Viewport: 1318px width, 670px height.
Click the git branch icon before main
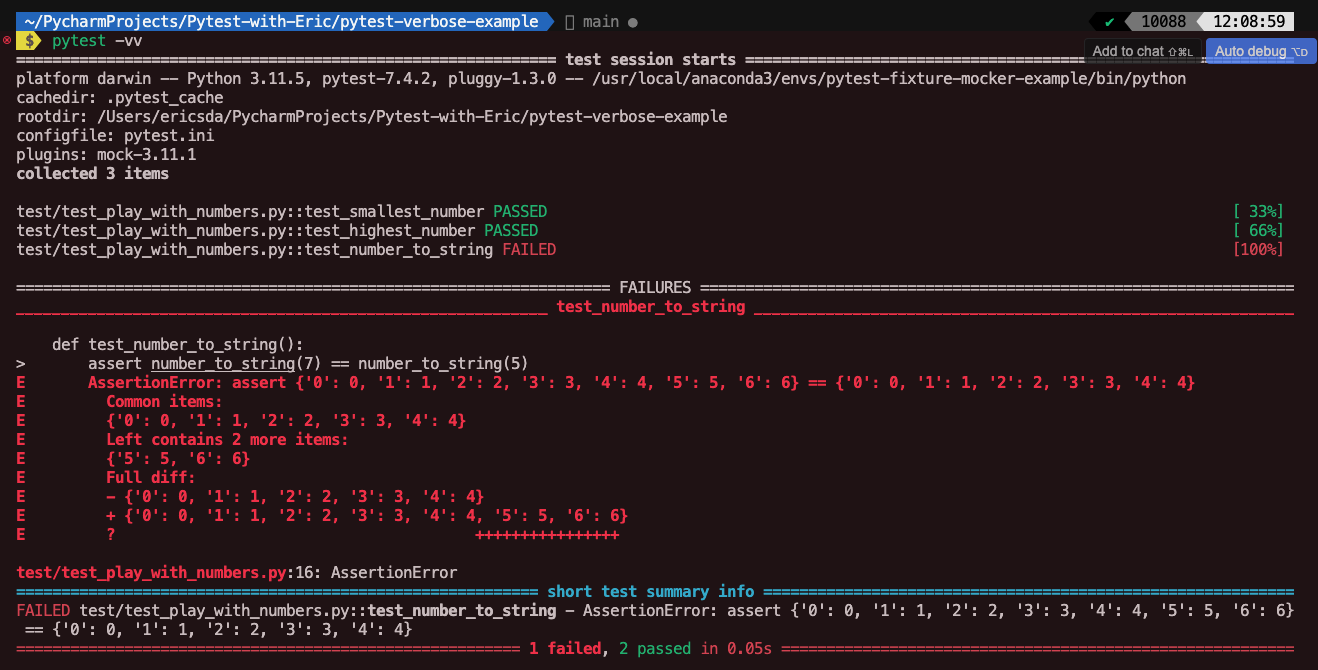[570, 21]
